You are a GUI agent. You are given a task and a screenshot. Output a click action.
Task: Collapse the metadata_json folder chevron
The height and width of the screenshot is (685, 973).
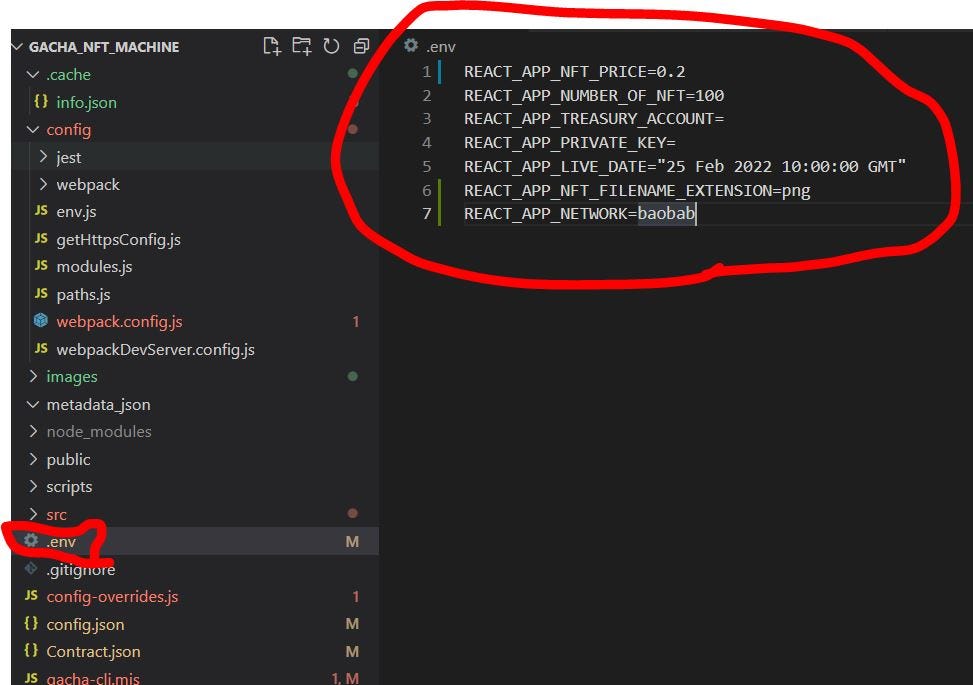(x=33, y=405)
